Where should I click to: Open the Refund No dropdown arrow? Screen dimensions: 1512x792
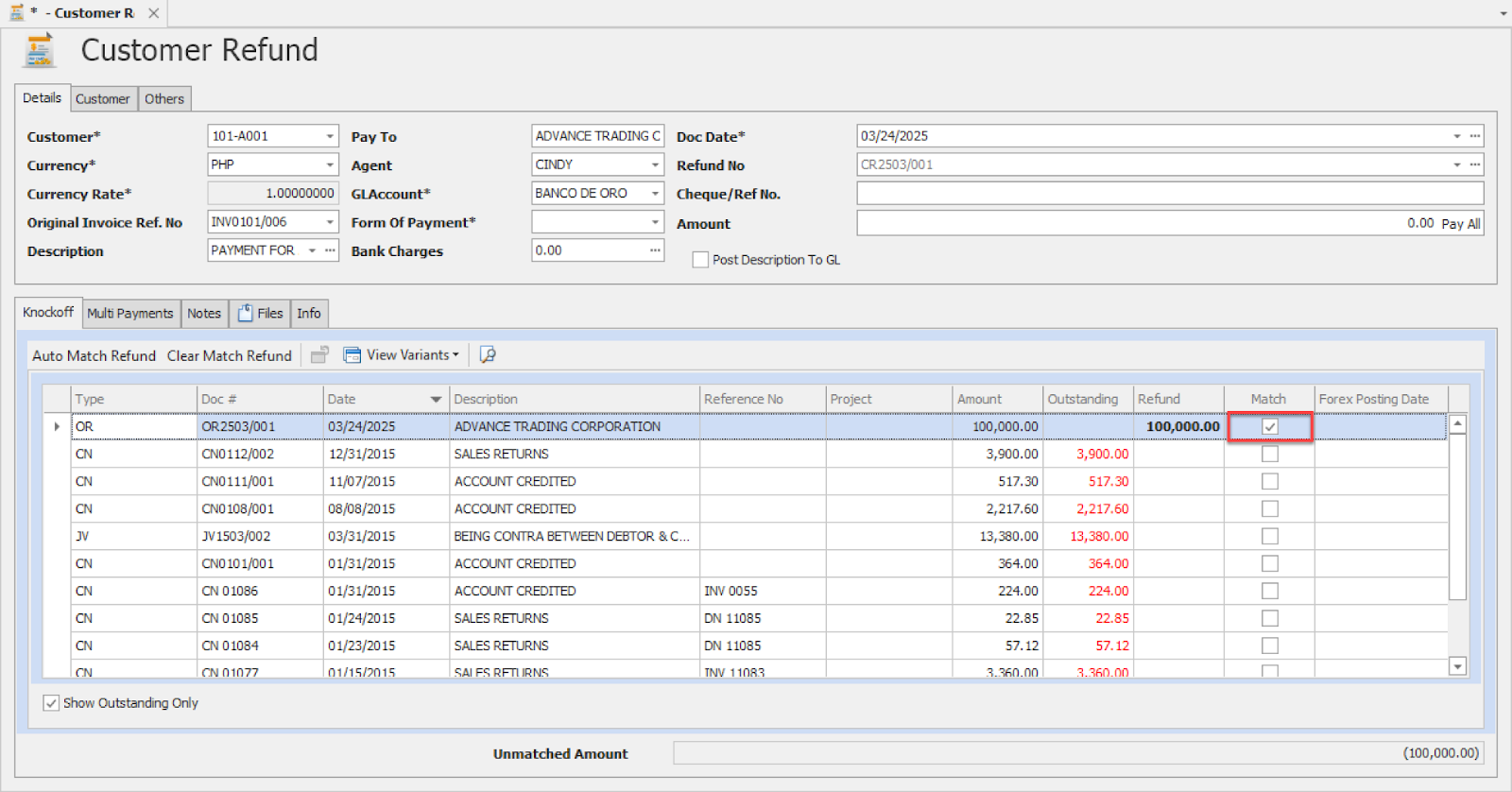tap(1457, 164)
